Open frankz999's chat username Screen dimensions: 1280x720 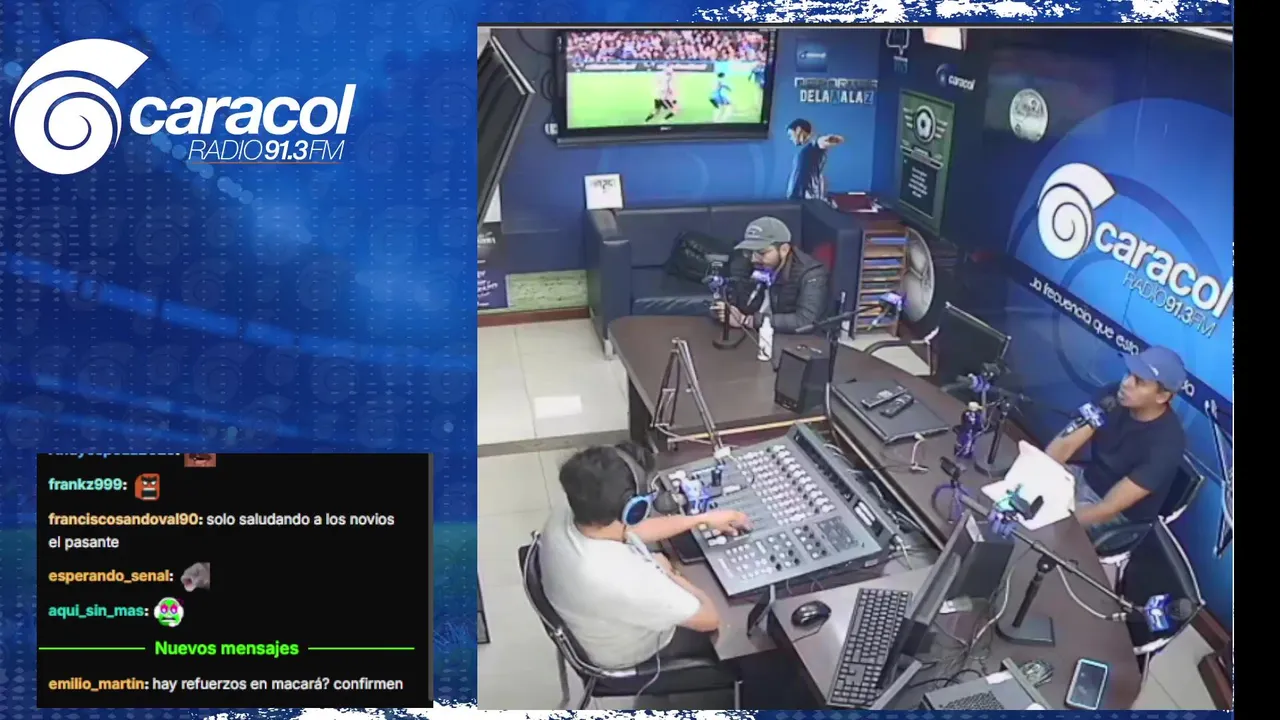pyautogui.click(x=88, y=485)
